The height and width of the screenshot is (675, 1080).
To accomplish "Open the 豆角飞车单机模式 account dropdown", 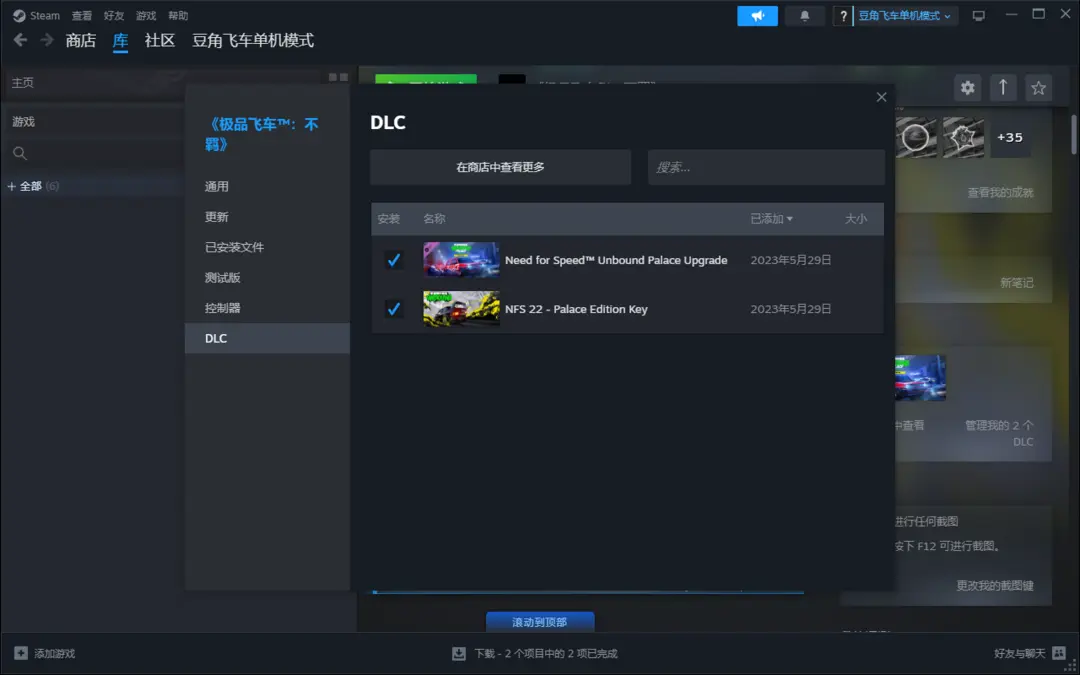I will (905, 16).
